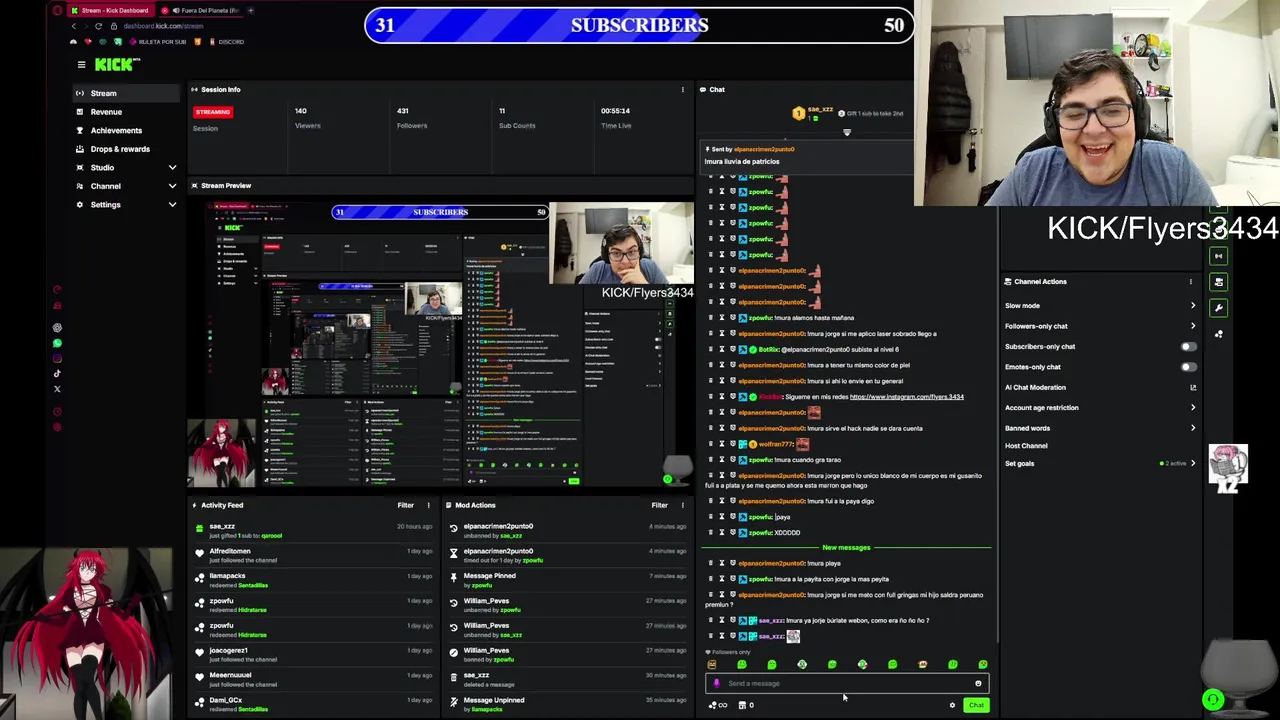Open the pinned message by elpanacrimen2punto0

point(808,155)
